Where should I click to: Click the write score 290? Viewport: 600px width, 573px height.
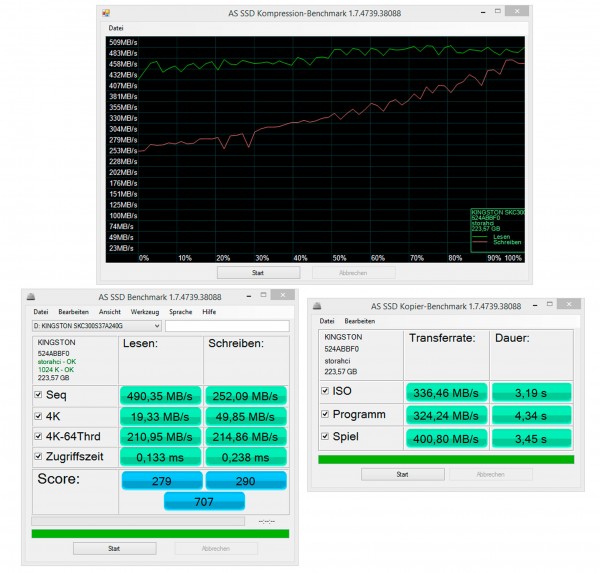[246, 481]
